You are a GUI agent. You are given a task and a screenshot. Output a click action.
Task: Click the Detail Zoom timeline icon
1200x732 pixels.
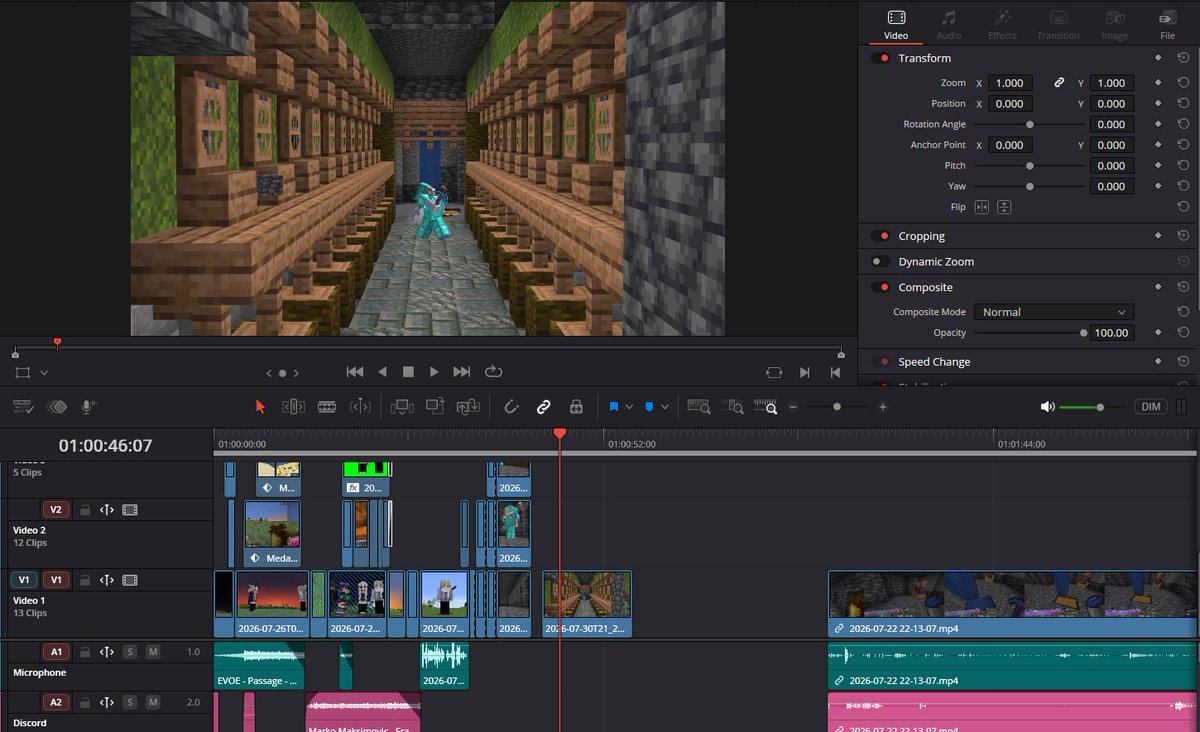click(731, 407)
